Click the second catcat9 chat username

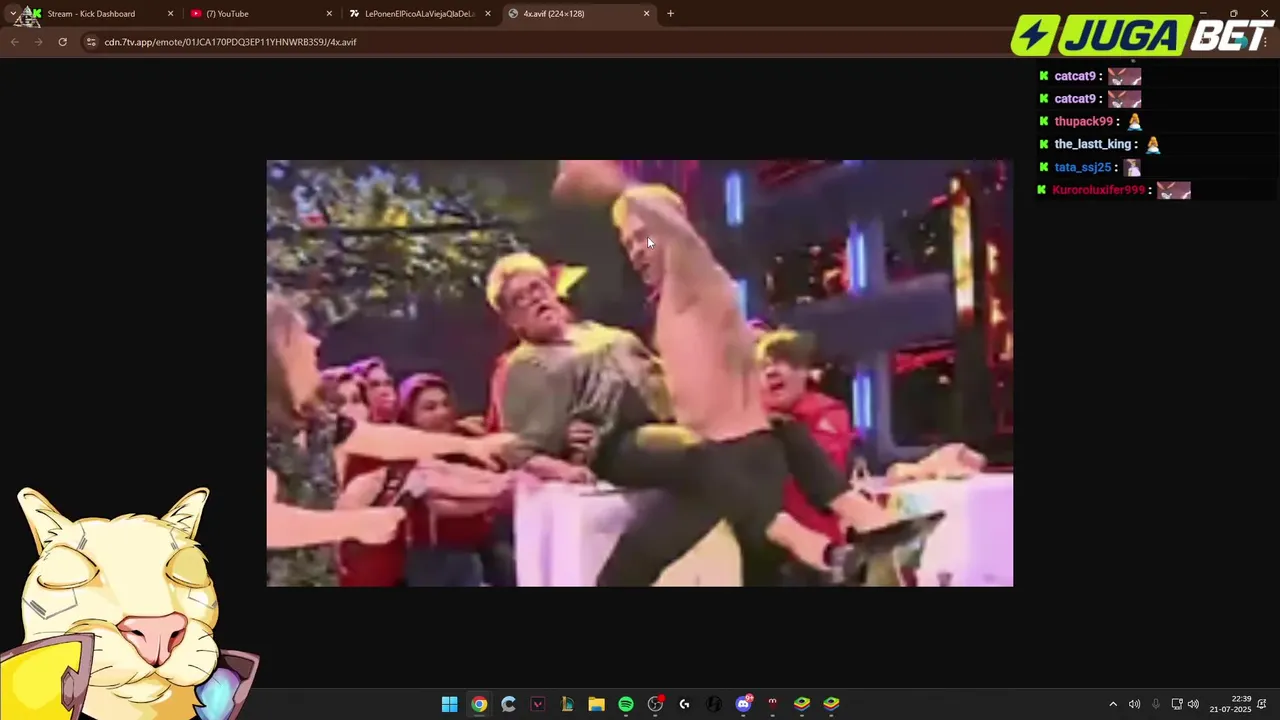point(1075,99)
